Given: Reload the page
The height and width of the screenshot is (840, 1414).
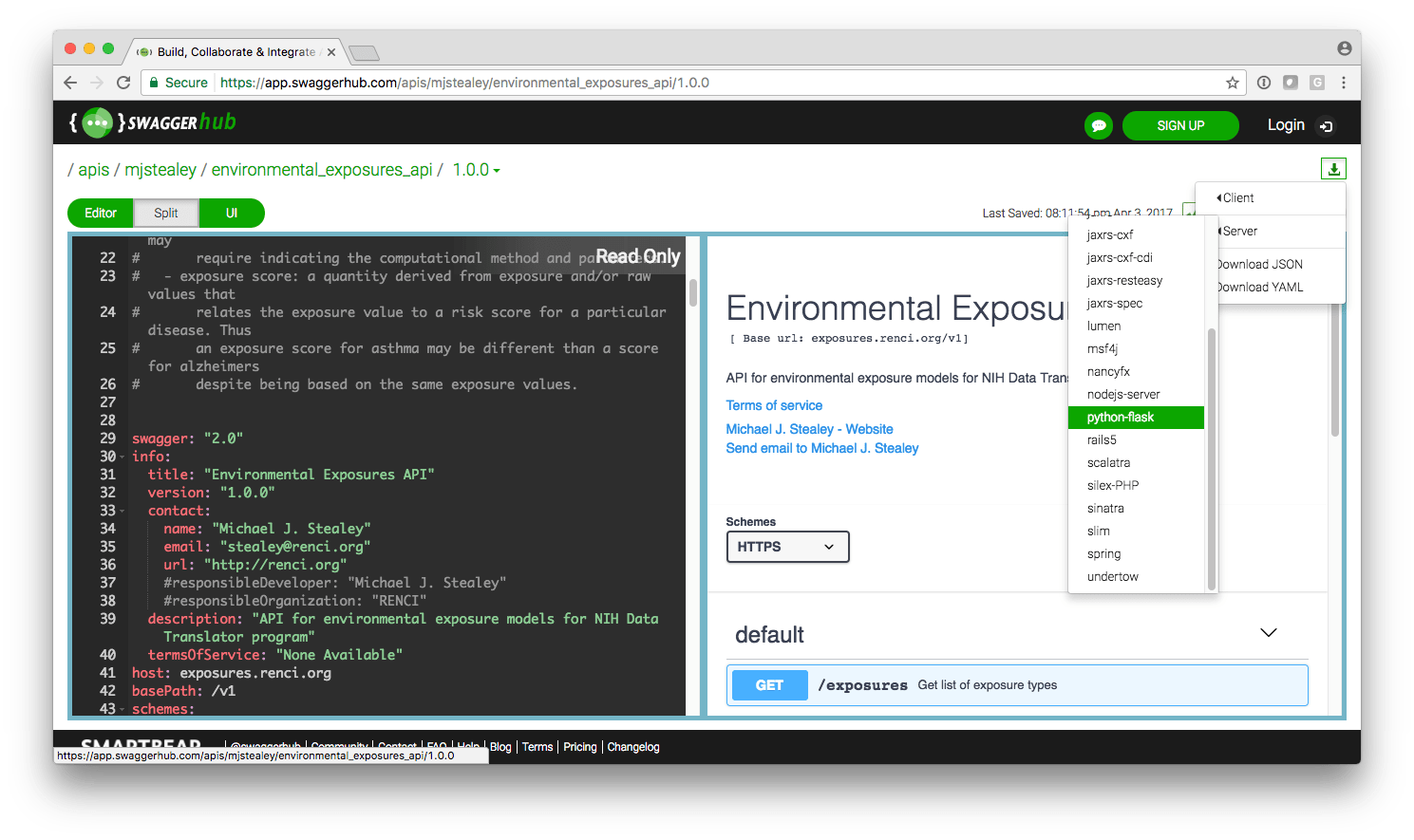Looking at the screenshot, I should coord(123,83).
